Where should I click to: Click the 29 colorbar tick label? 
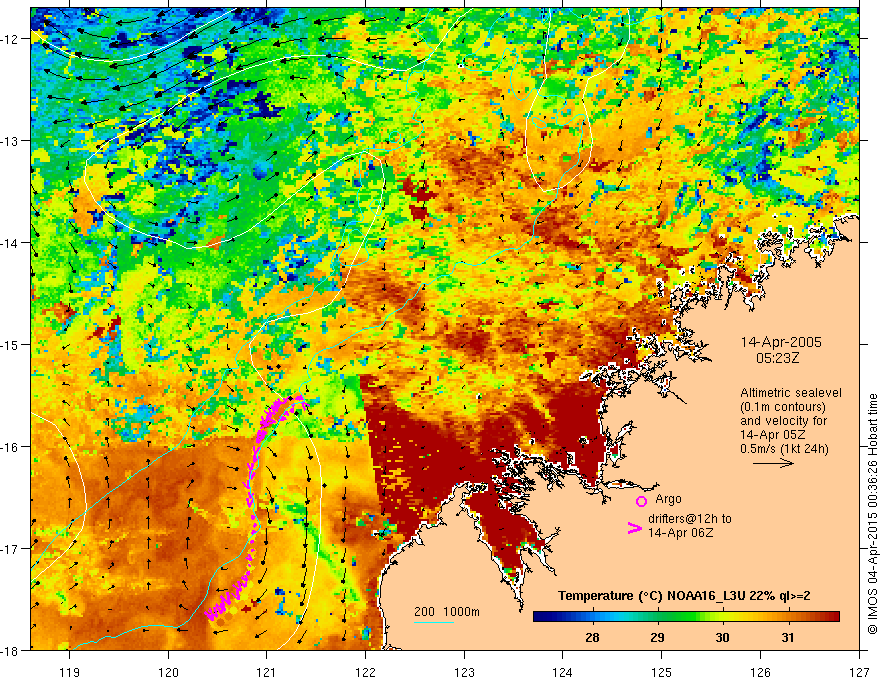(657, 638)
